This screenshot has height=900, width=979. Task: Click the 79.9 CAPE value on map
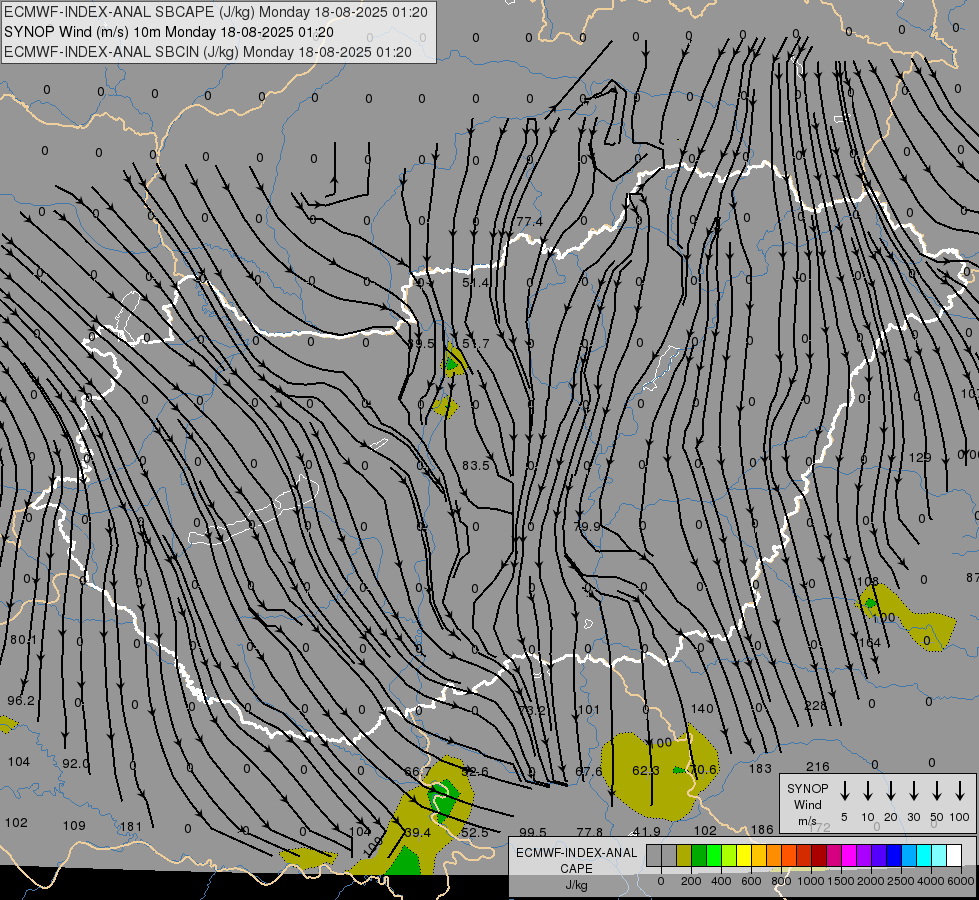click(x=587, y=527)
